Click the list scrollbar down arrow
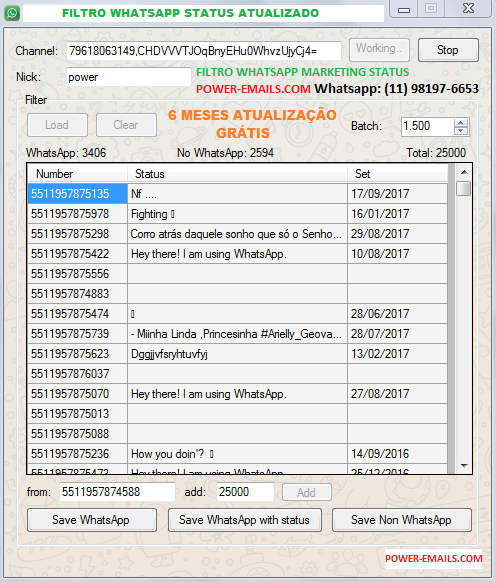 (x=464, y=465)
